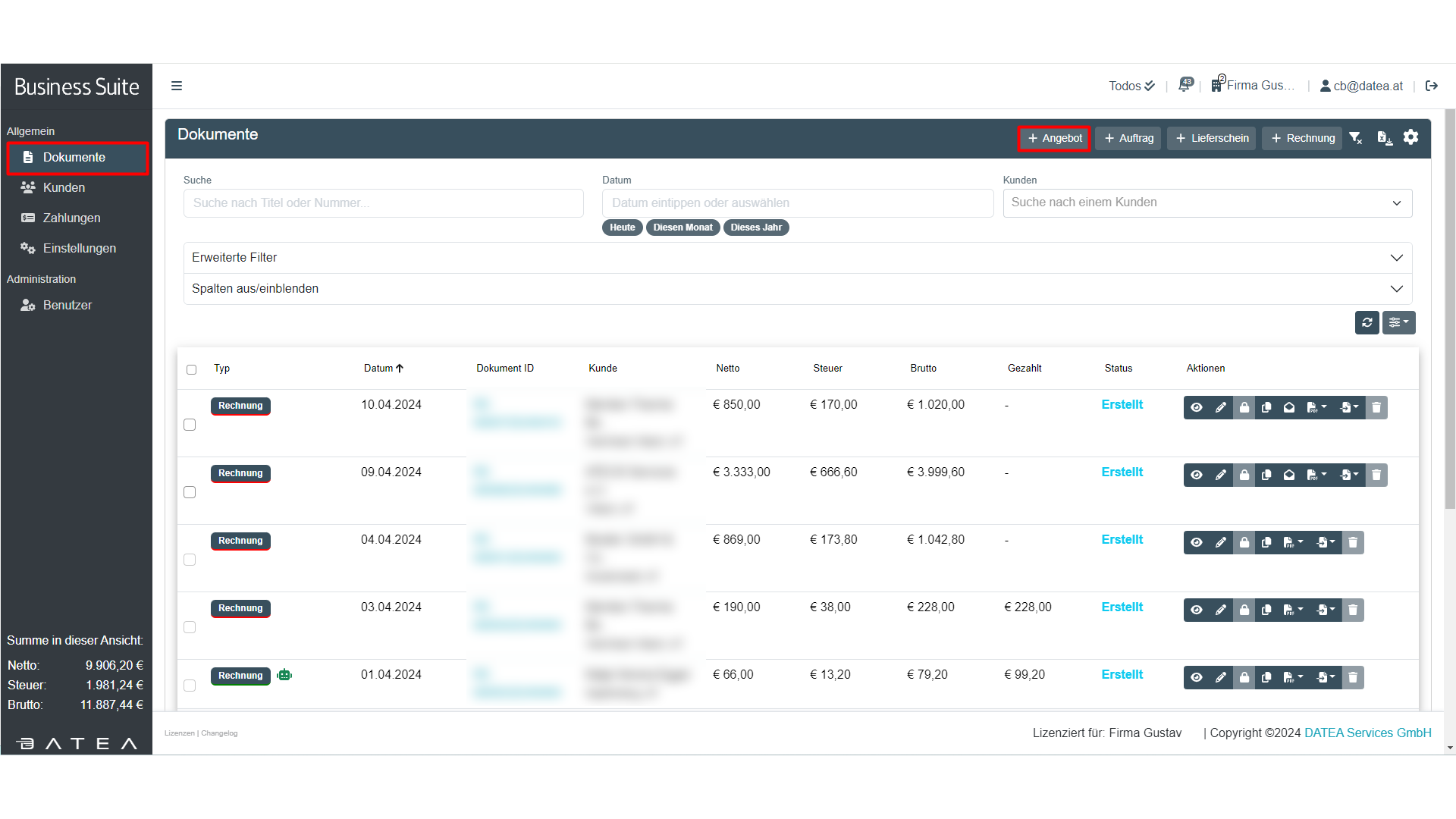Clear filters with the funnel-x icon

tap(1356, 138)
